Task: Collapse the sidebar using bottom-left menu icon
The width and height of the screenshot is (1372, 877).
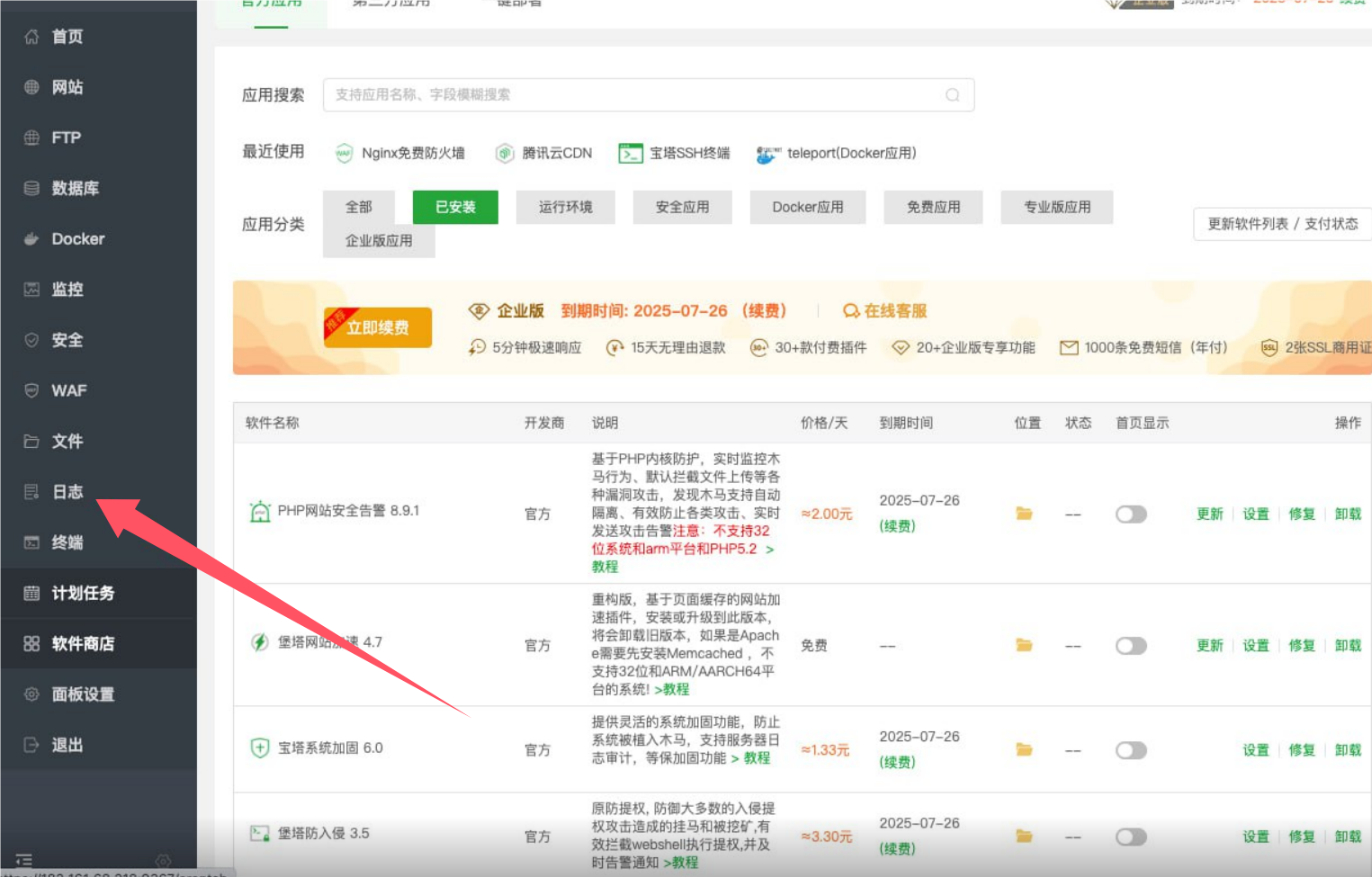Action: [24, 860]
